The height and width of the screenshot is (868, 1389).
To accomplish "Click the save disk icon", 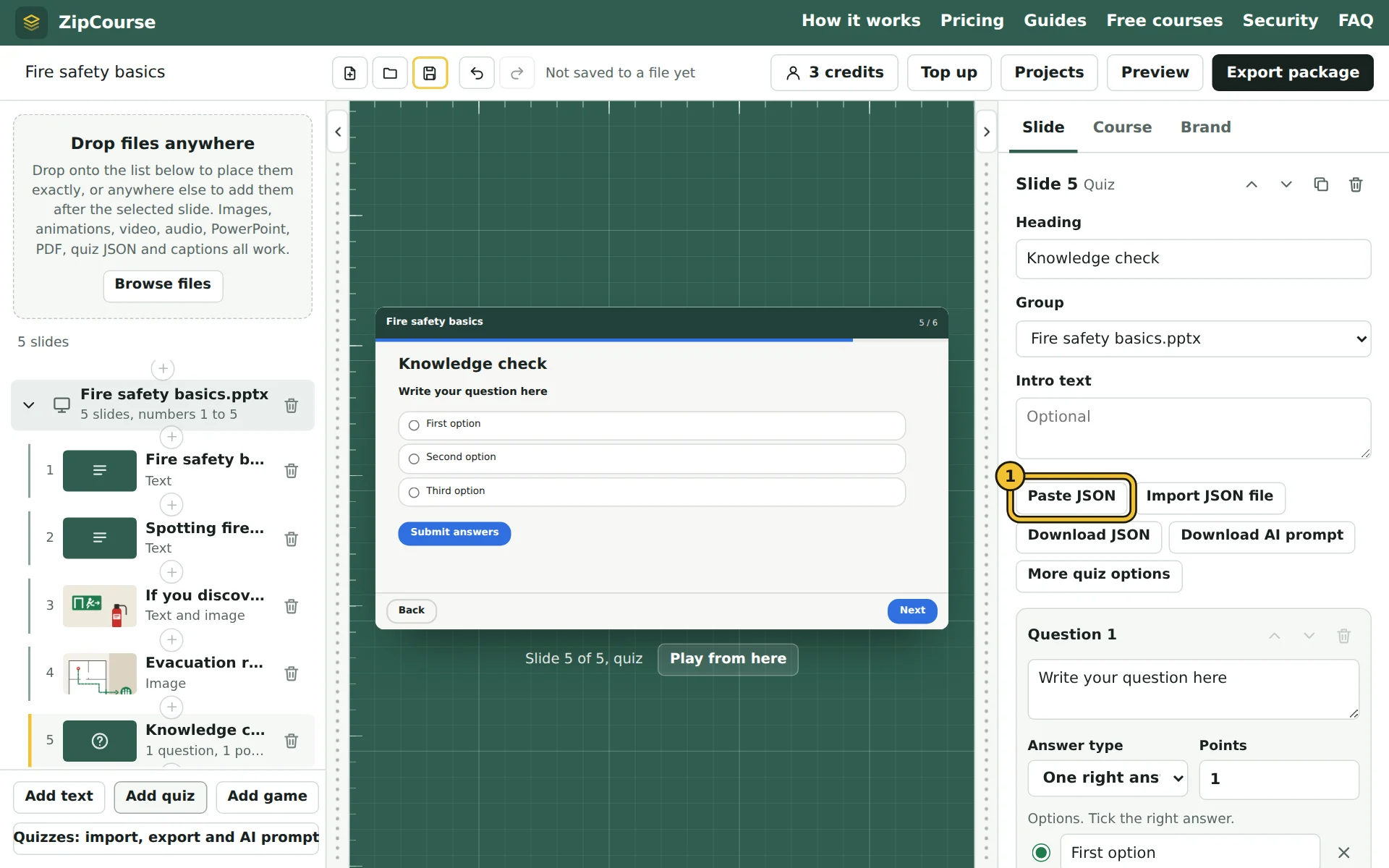I will coord(430,73).
